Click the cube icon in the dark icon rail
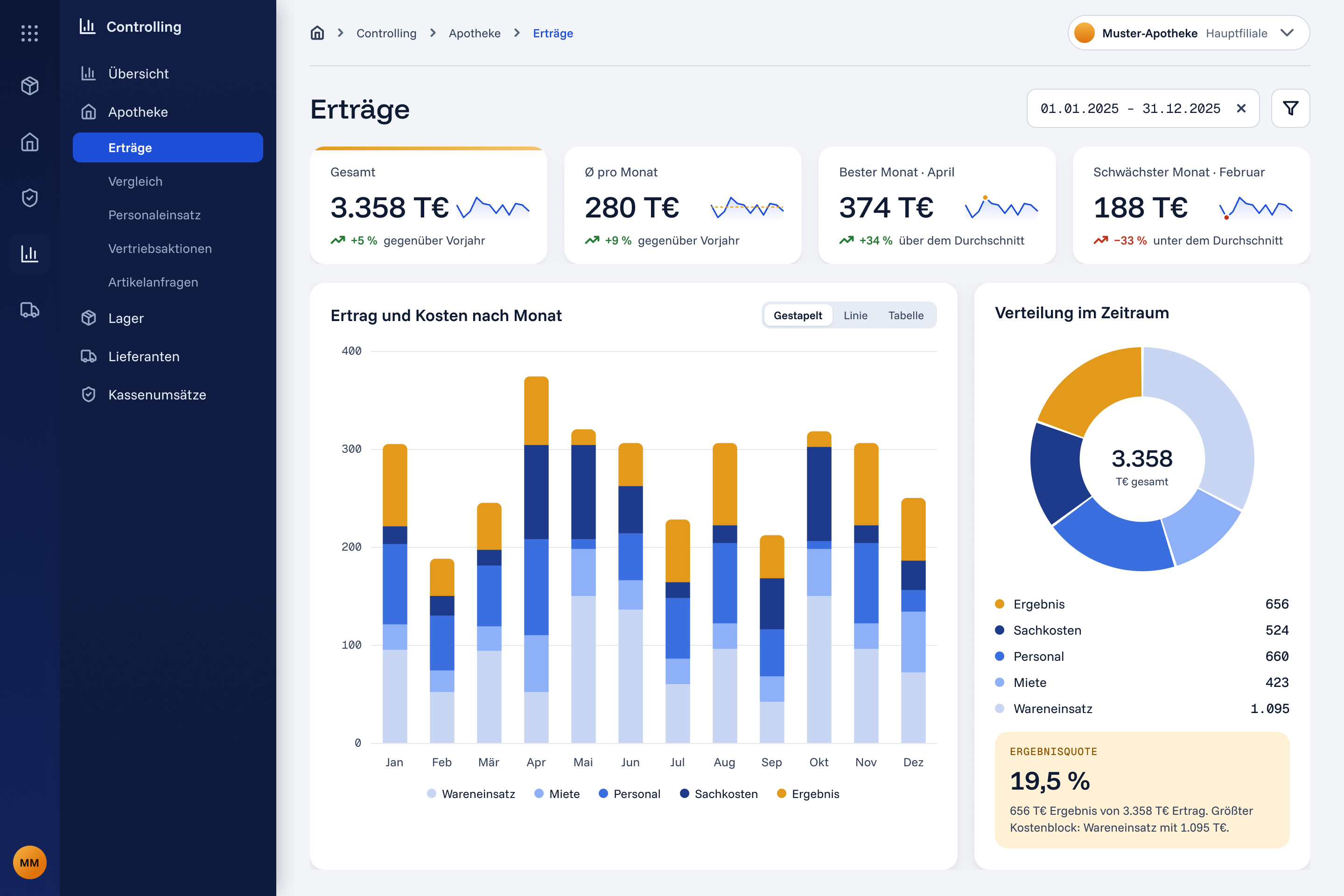 30,86
